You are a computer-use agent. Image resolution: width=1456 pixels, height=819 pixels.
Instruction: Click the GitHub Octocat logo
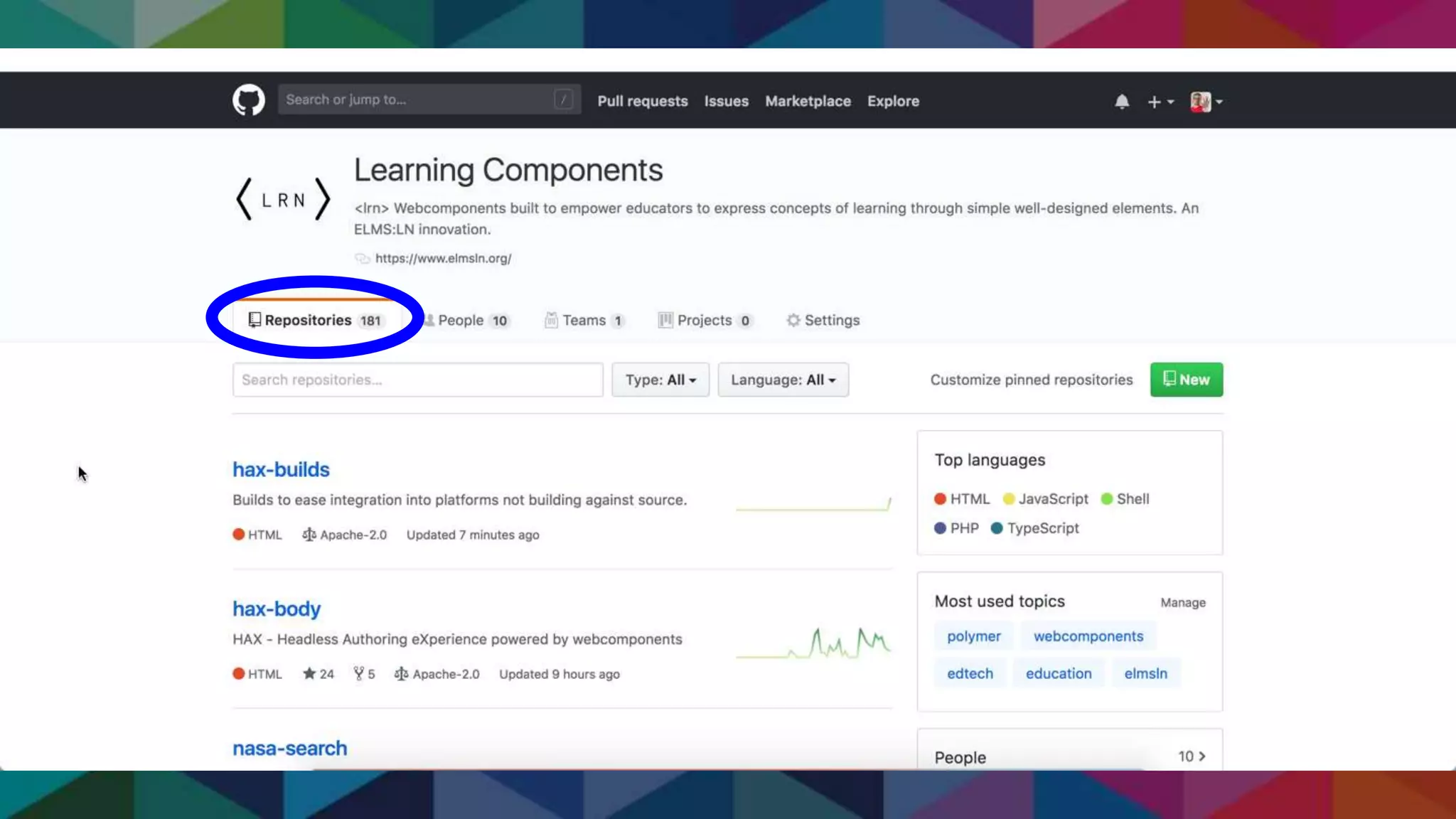click(x=248, y=100)
